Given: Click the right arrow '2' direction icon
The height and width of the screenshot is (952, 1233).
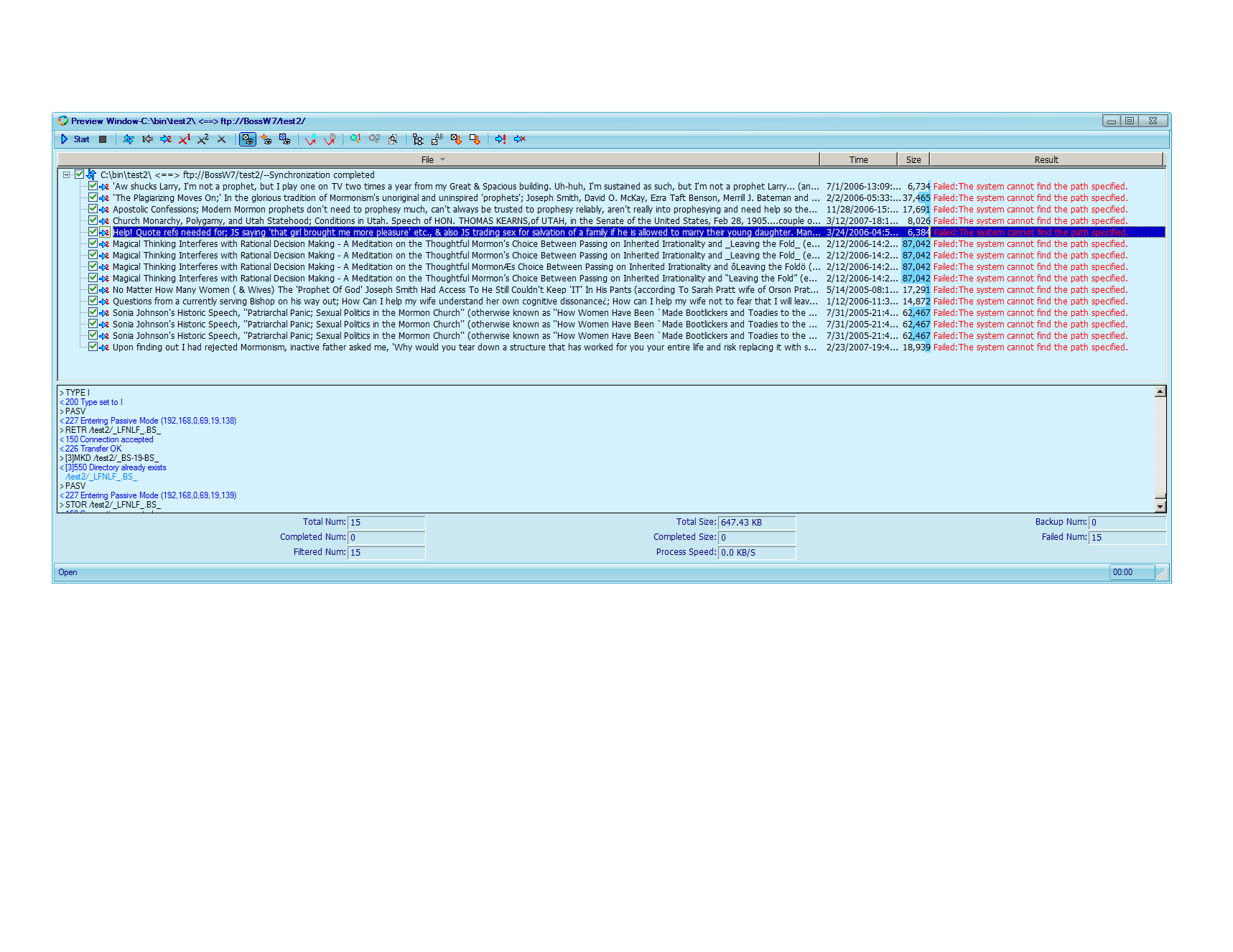Looking at the screenshot, I should 166,139.
